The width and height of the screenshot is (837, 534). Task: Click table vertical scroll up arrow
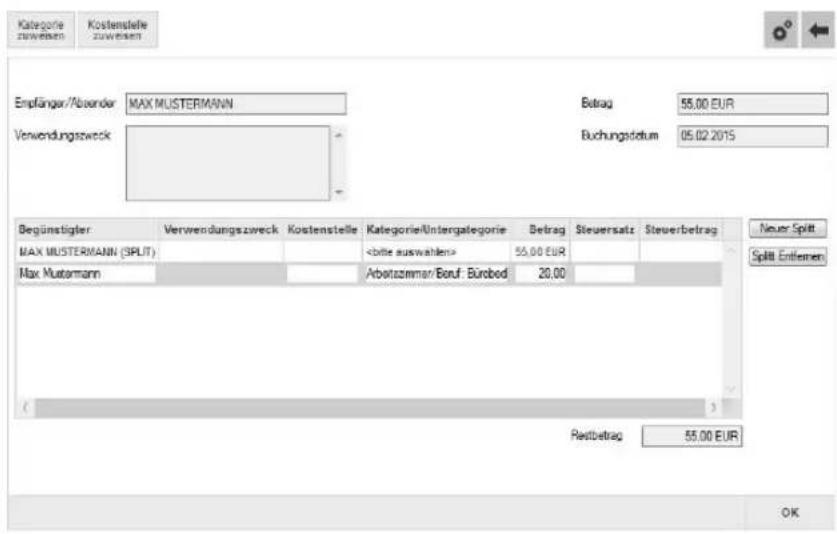coord(731,250)
